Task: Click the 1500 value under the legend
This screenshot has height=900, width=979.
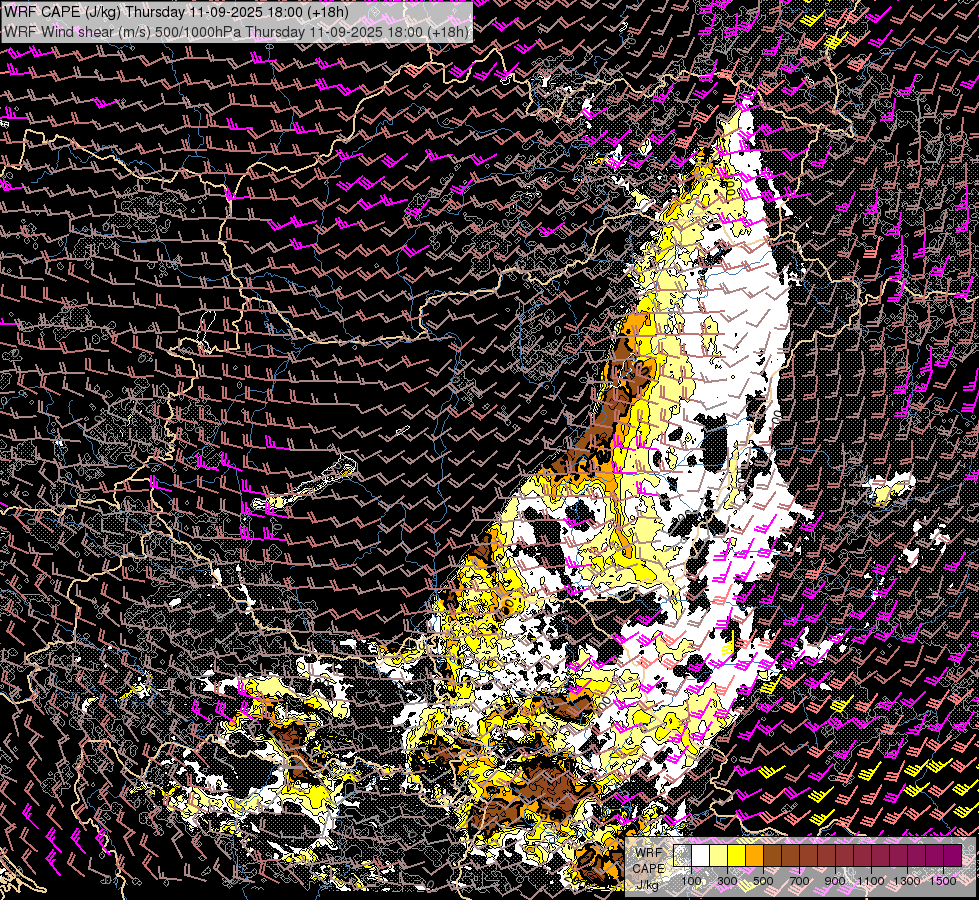Action: click(943, 881)
